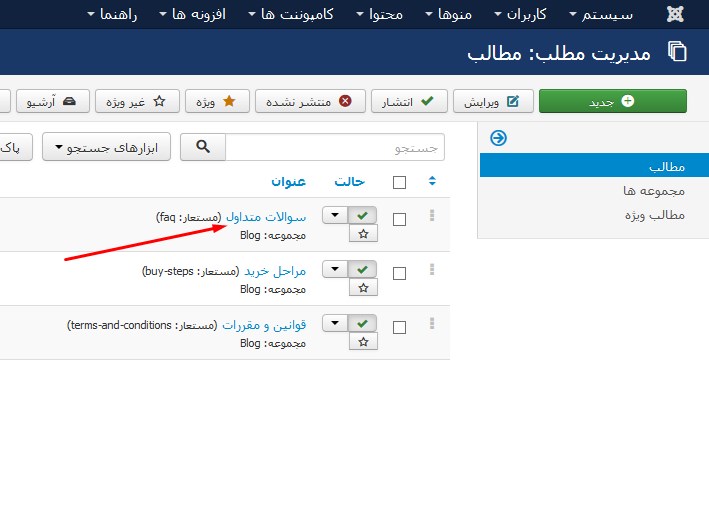
Task: Open the کاربران menu
Action: pos(520,14)
